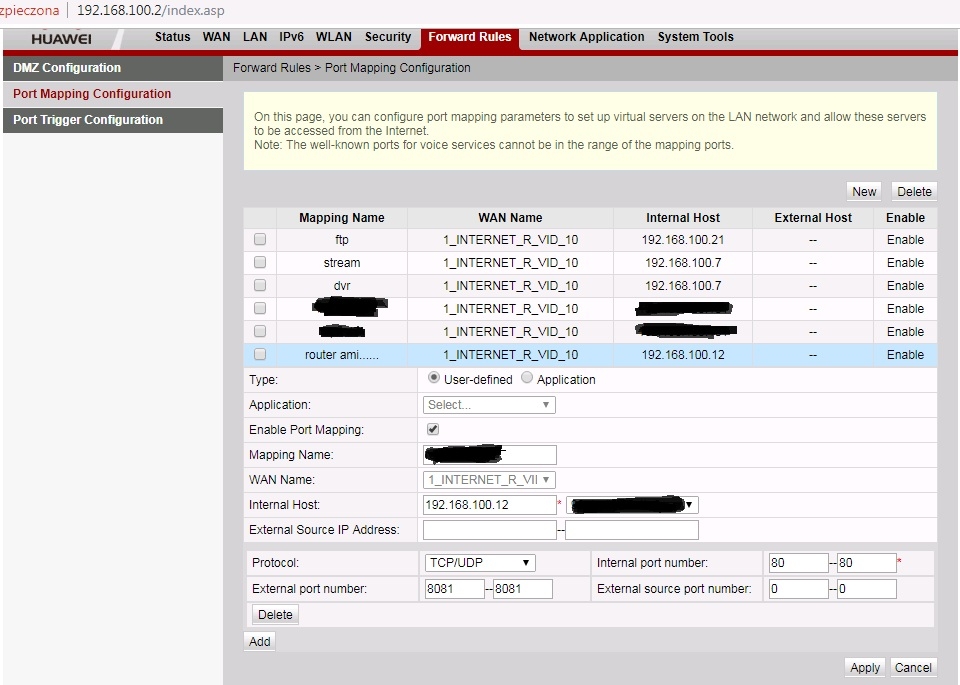
Task: Click the Internal Host column header
Action: 683,218
